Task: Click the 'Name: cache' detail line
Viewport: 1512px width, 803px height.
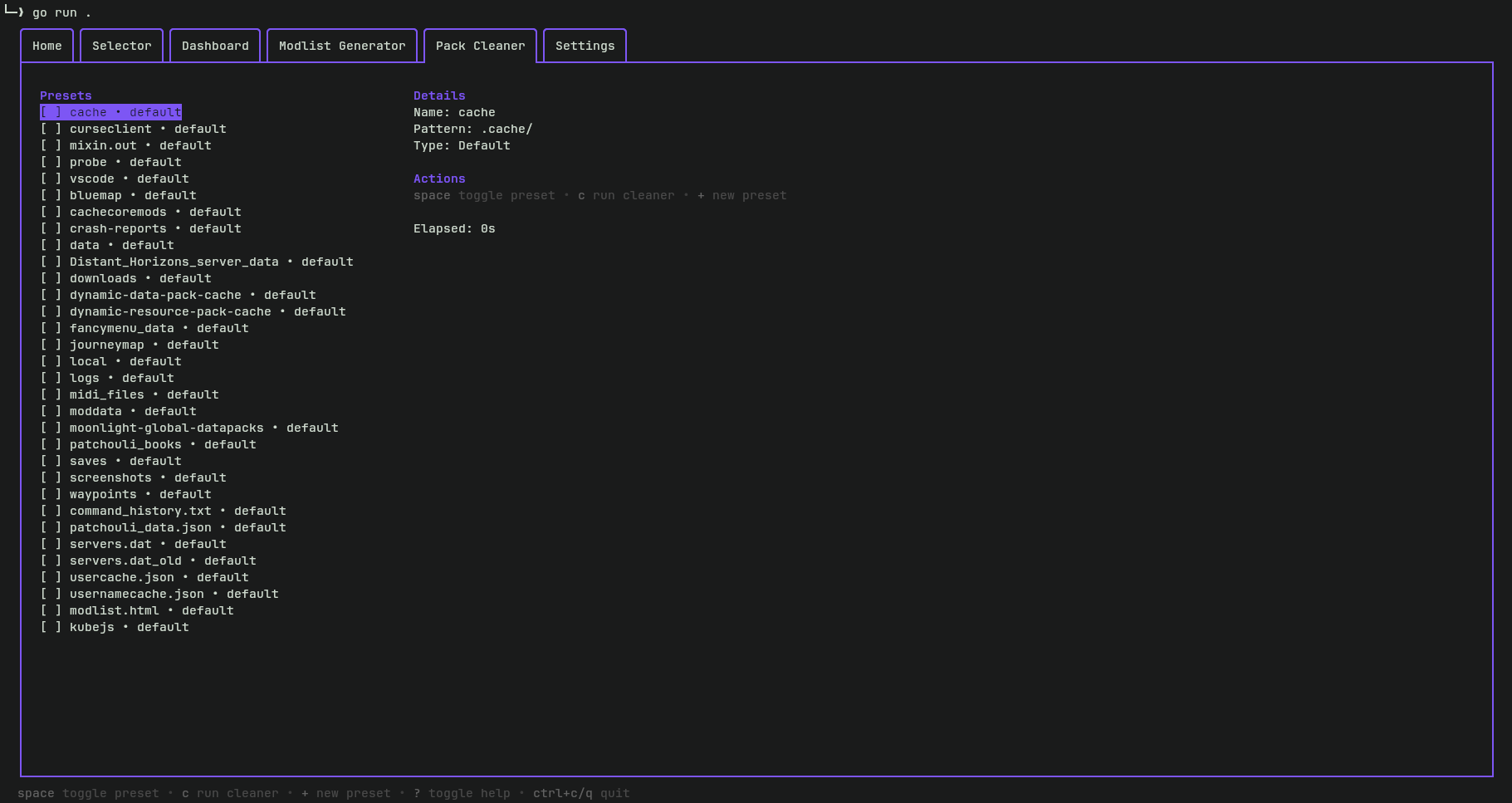Action: click(454, 112)
